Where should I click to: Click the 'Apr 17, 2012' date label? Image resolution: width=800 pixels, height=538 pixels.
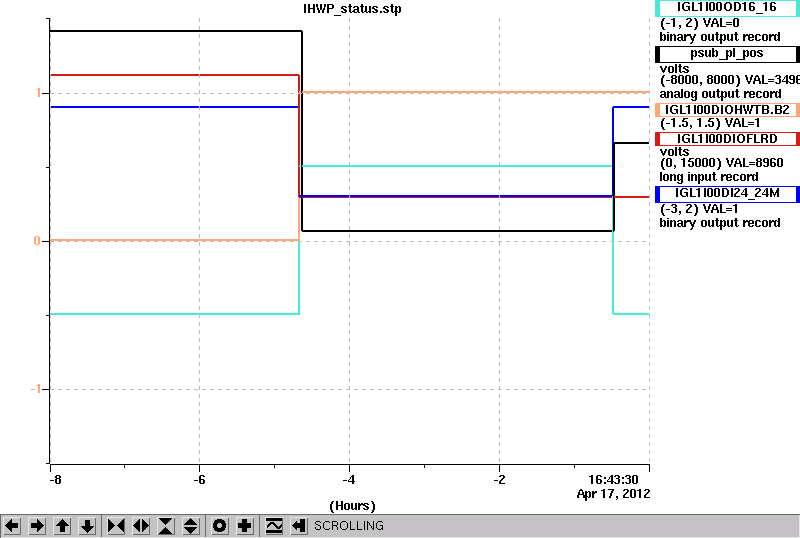613,494
